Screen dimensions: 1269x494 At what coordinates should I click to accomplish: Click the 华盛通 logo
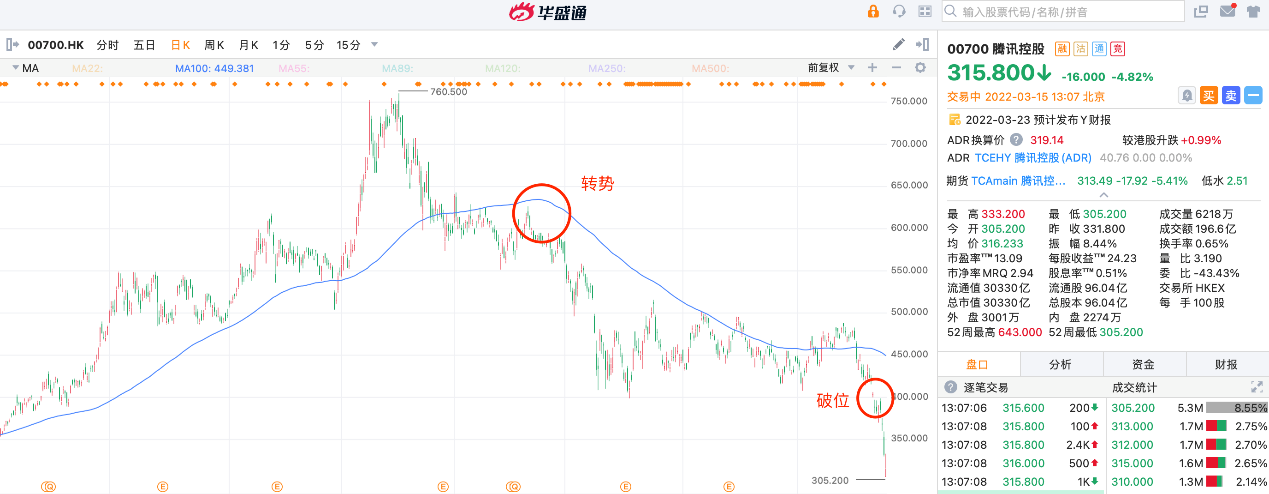click(x=548, y=12)
